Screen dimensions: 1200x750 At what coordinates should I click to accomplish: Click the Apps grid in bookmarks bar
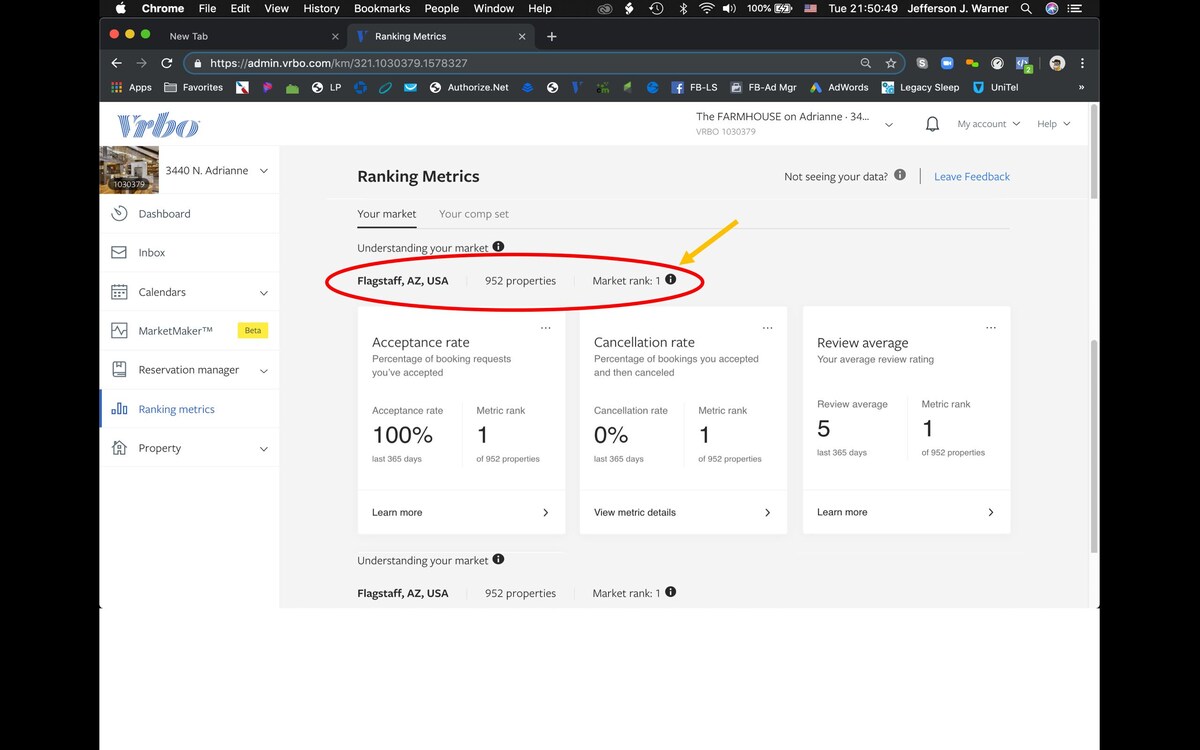point(131,88)
